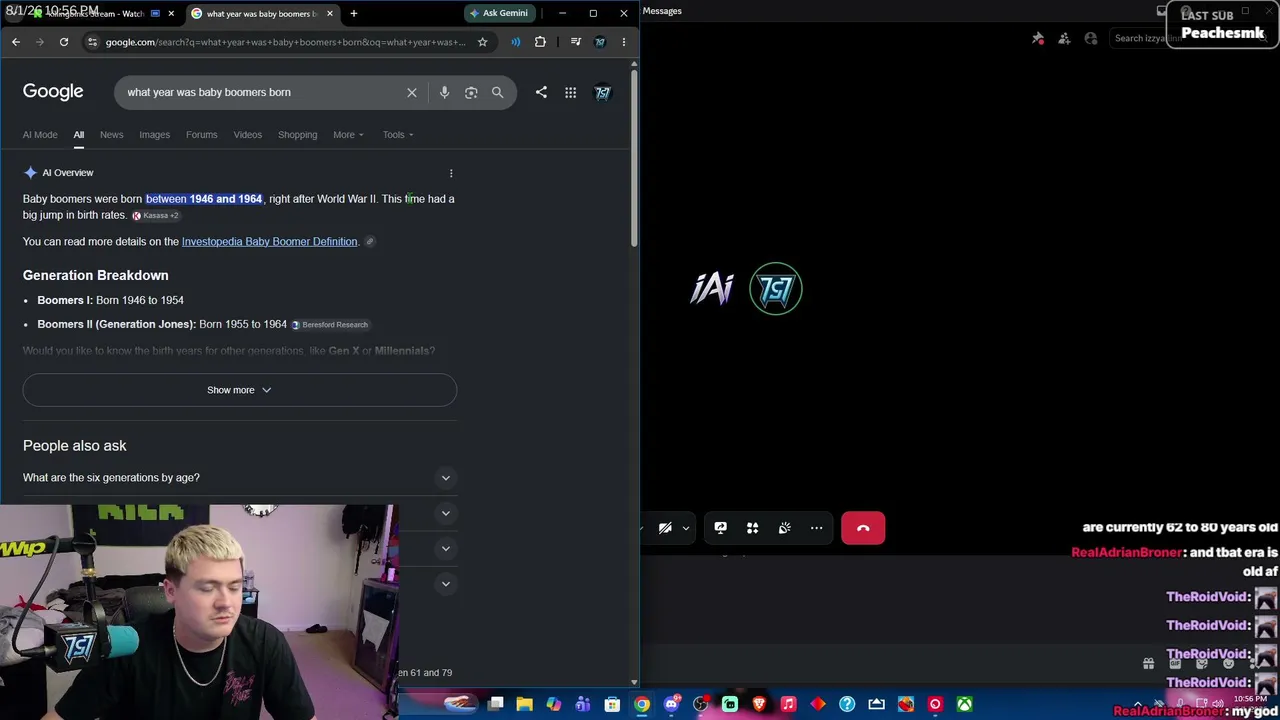Image resolution: width=1280 pixels, height=720 pixels.
Task: Click the Ask Gemini button
Action: (499, 13)
